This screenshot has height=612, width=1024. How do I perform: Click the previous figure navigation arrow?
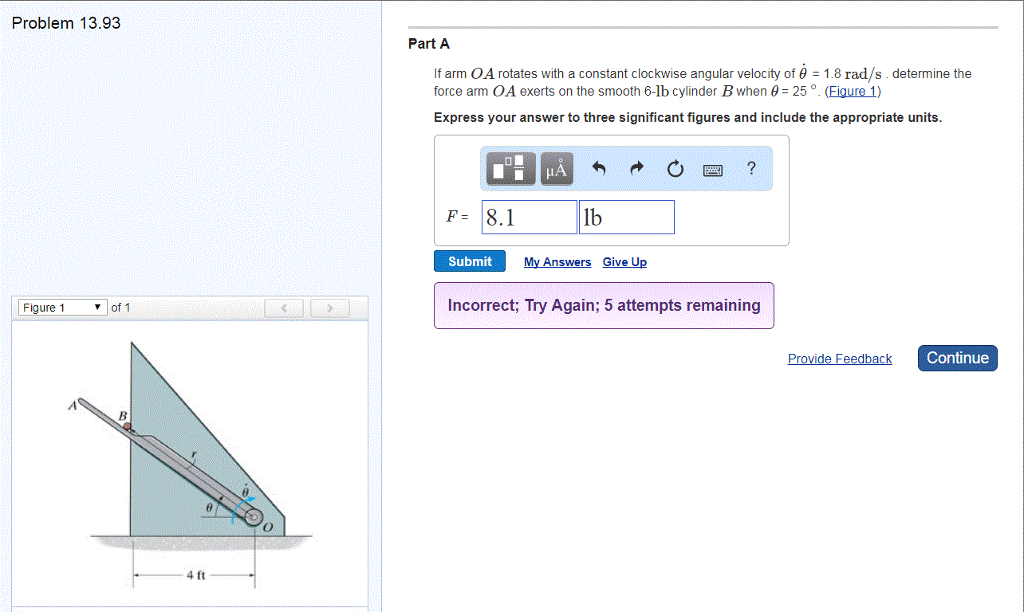(x=283, y=308)
